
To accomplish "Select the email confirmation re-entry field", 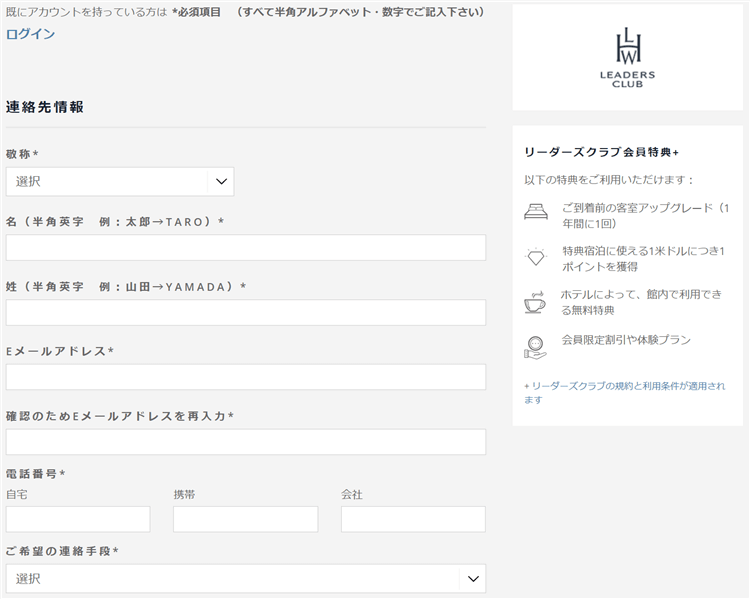I will coord(245,442).
